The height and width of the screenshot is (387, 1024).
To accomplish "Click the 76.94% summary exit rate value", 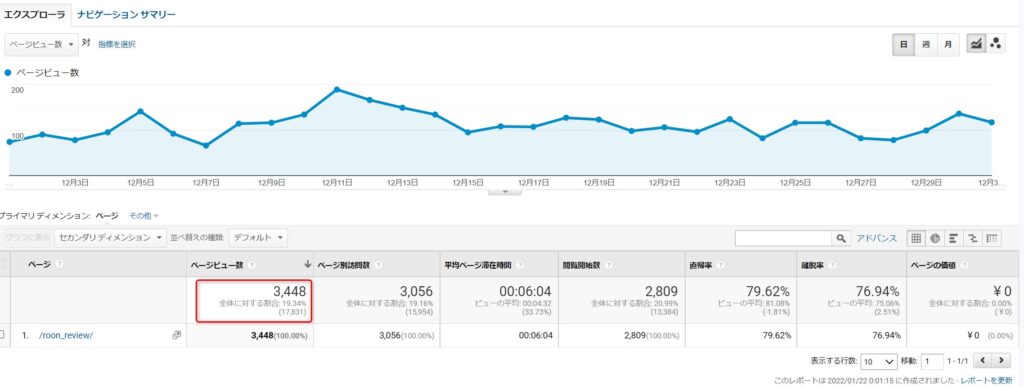I will pyautogui.click(x=878, y=292).
